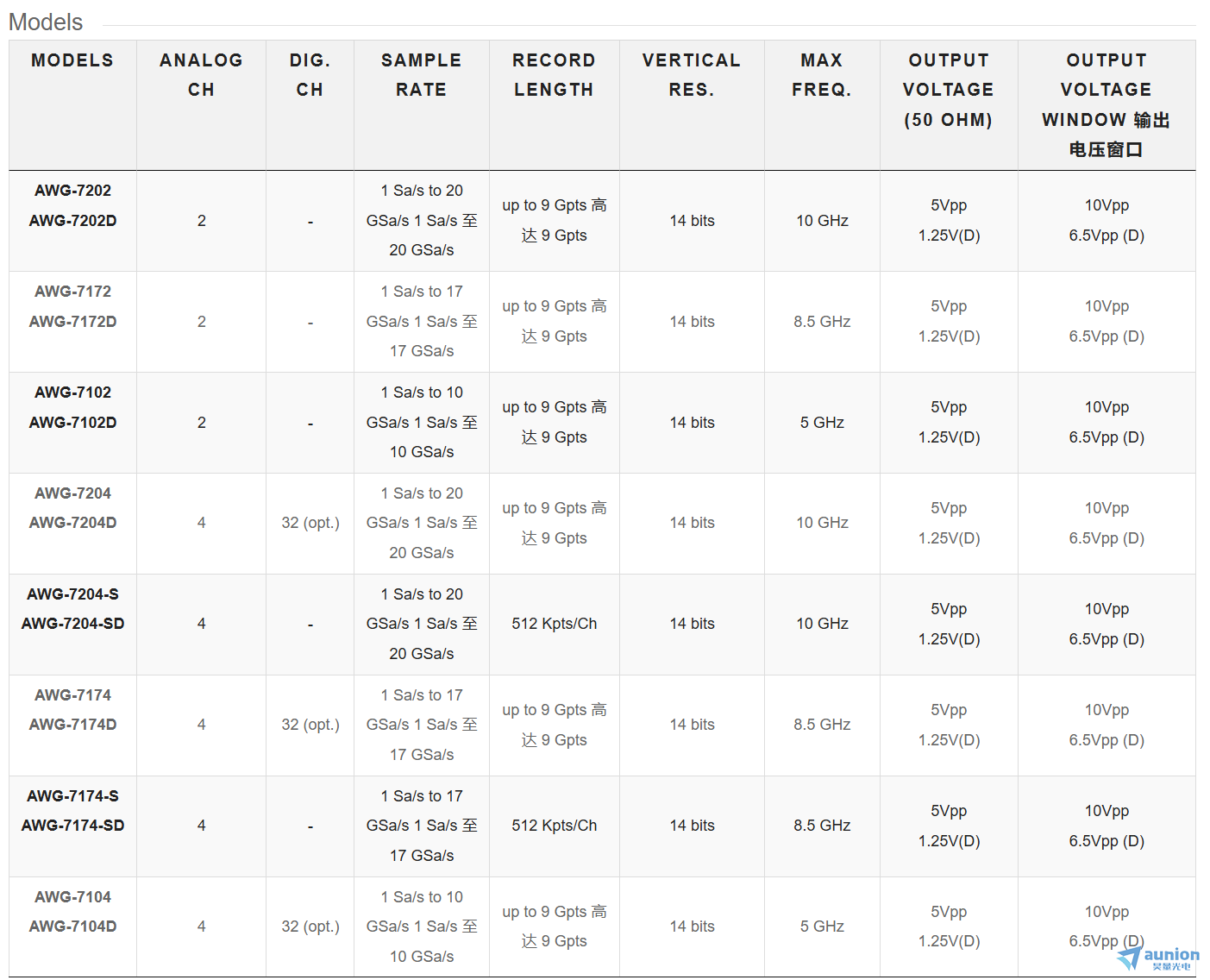Click the AWG-7104D model name
Image resolution: width=1210 pixels, height=980 pixels.
click(72, 927)
